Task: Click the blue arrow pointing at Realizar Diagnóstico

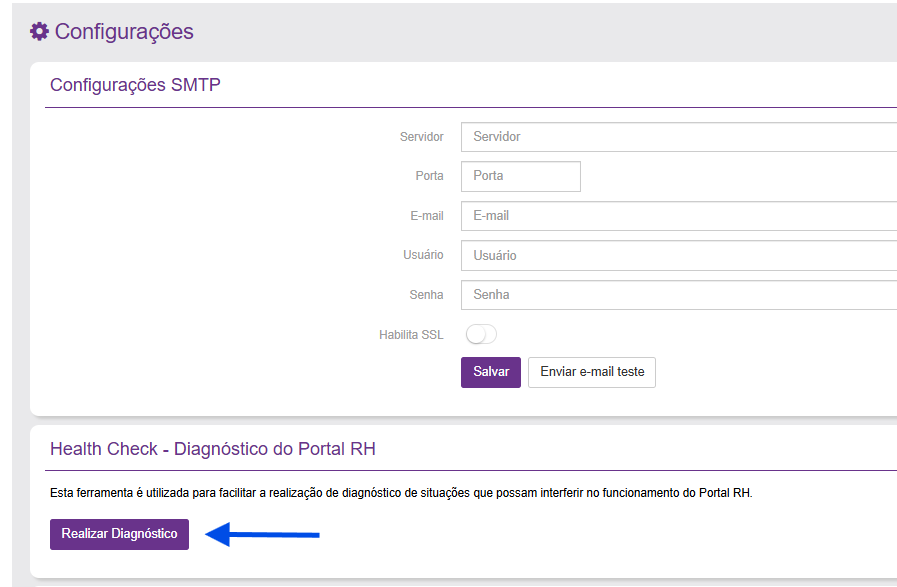Action: (x=262, y=535)
